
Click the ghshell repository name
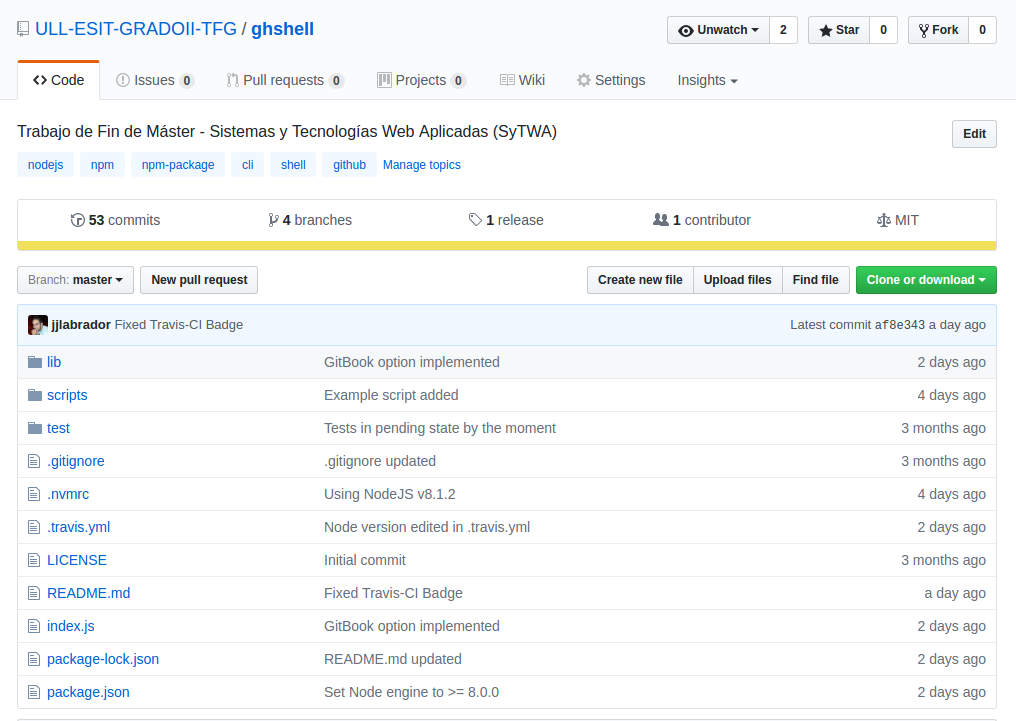[x=283, y=29]
